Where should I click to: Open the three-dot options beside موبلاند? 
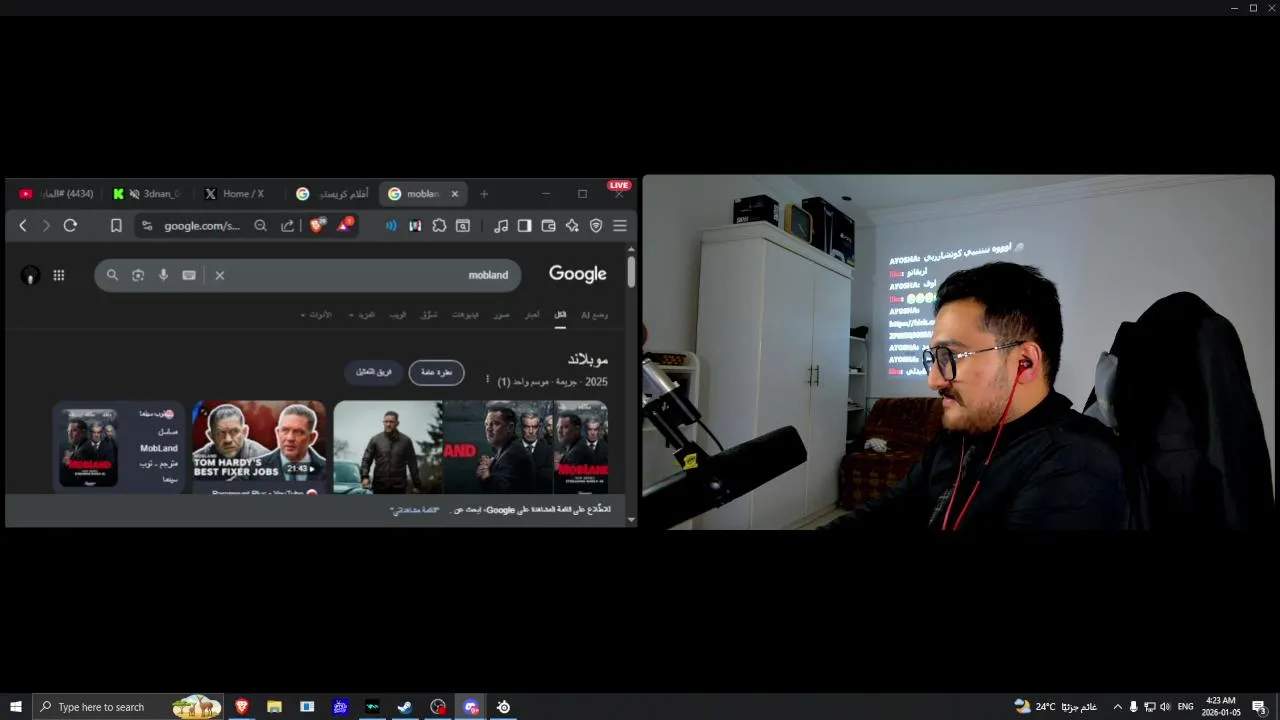pyautogui.click(x=488, y=379)
